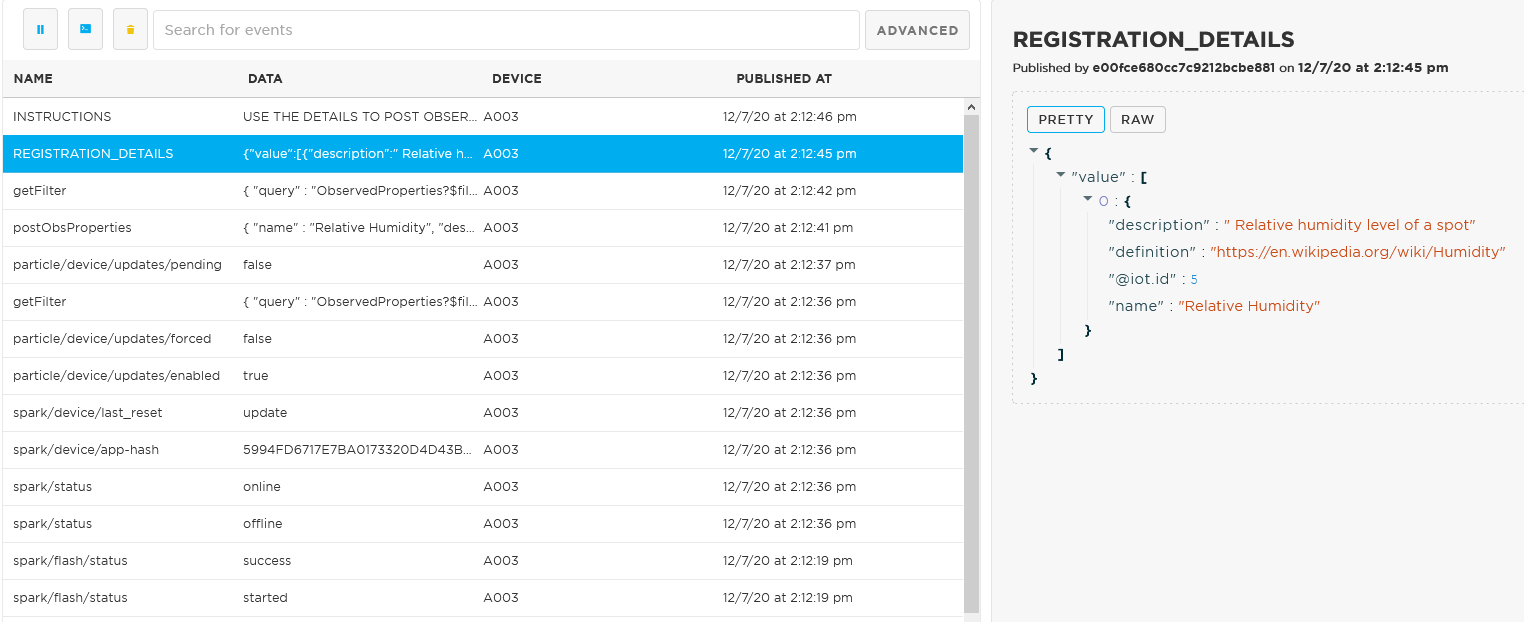
Task: Switch to RAW JSON view
Action: pyautogui.click(x=1137, y=119)
